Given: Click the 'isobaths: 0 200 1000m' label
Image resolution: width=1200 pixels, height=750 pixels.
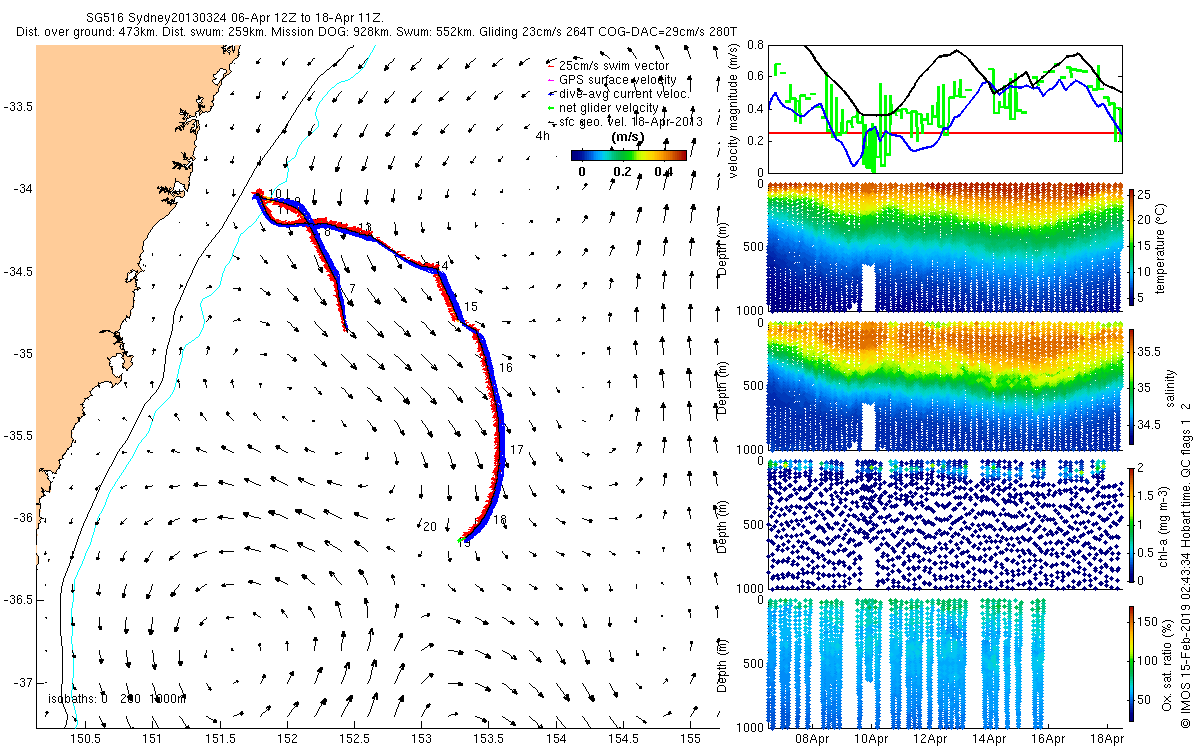Looking at the screenshot, I should [x=117, y=699].
